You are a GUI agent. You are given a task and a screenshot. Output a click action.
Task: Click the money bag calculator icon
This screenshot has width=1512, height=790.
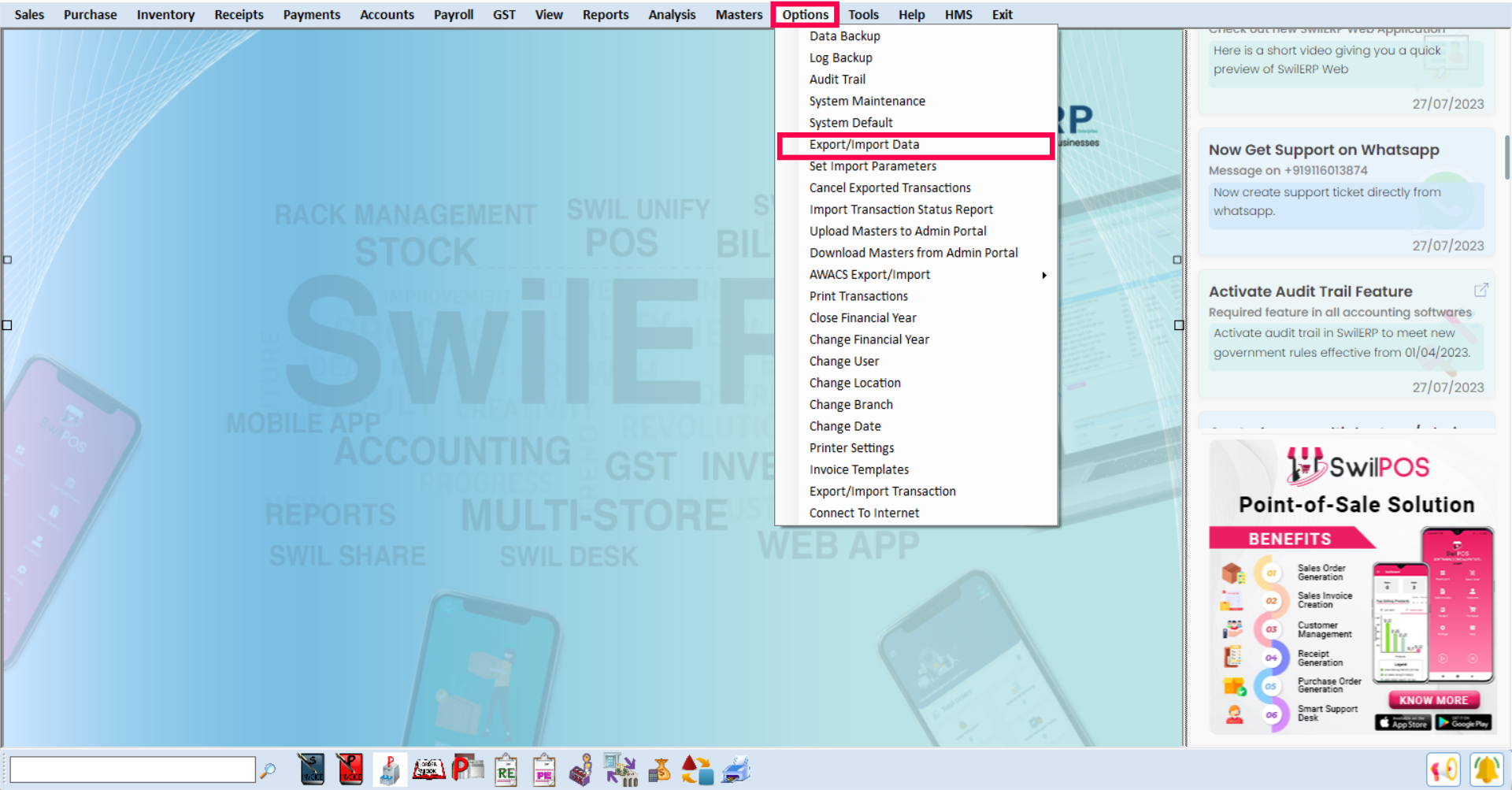(x=659, y=770)
